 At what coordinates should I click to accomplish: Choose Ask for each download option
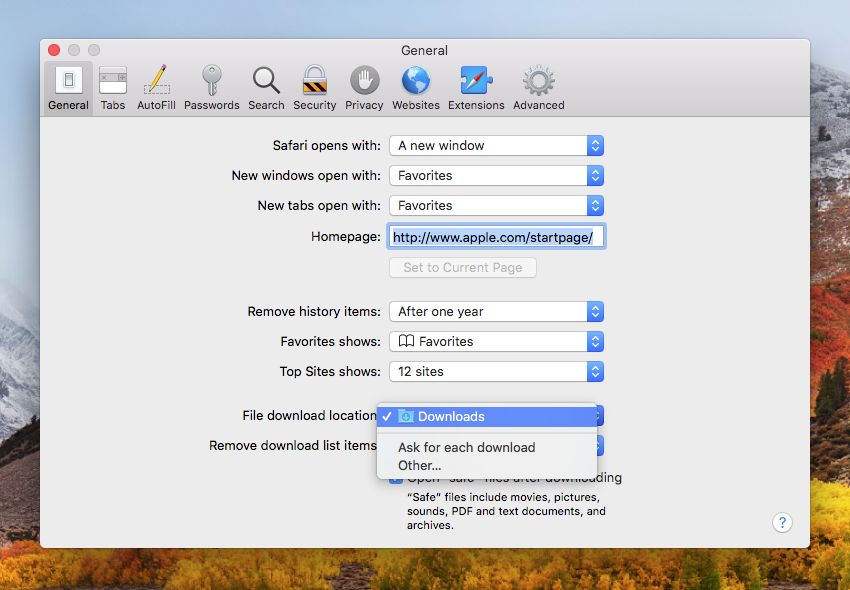click(x=465, y=447)
